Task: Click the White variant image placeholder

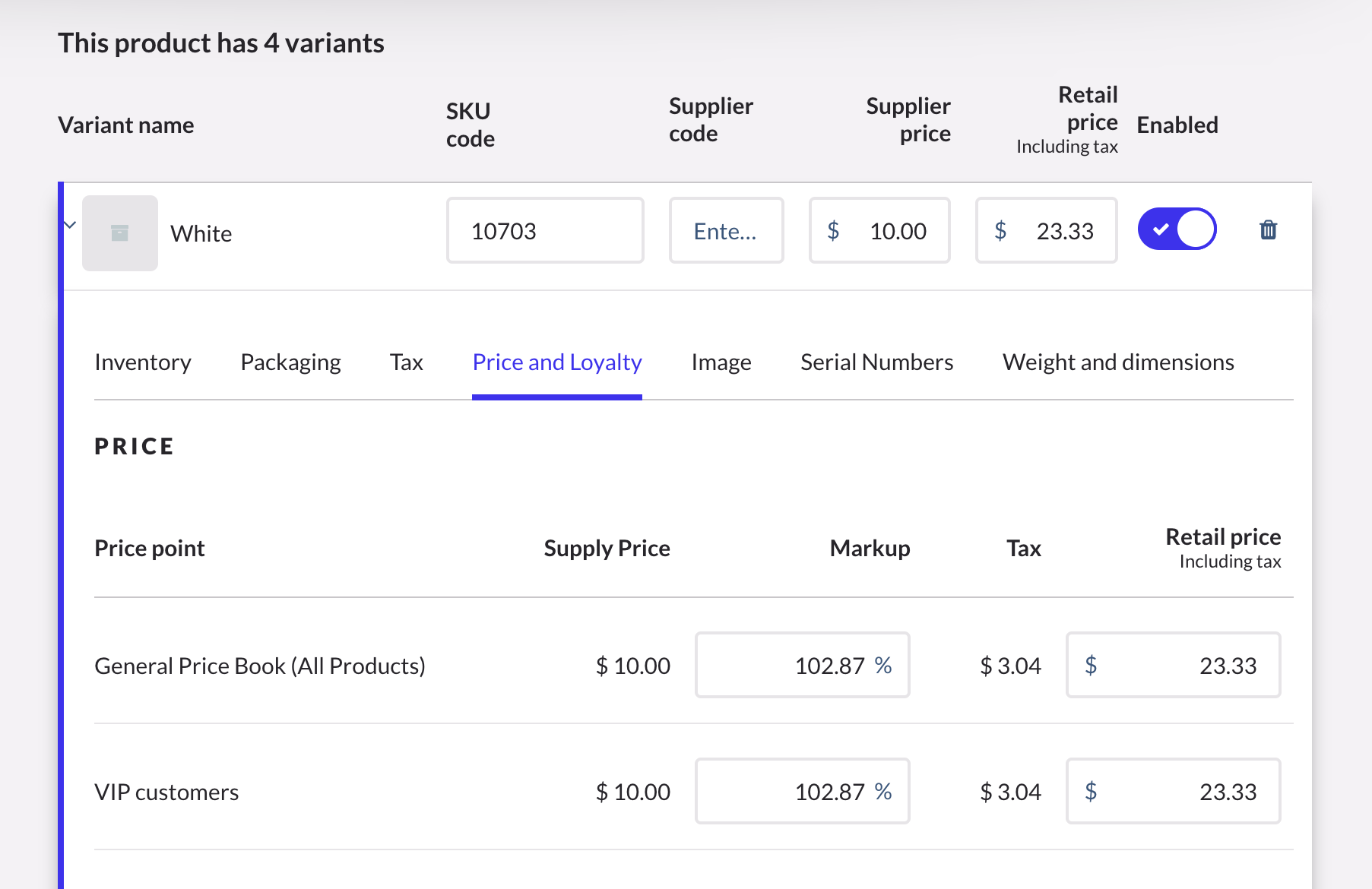Action: coord(120,233)
